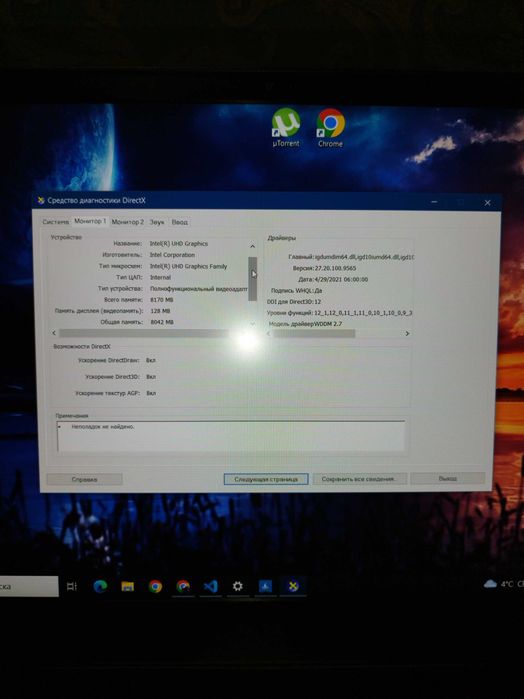Open File Explorer from the taskbar
The width and height of the screenshot is (524, 699).
[x=128, y=586]
